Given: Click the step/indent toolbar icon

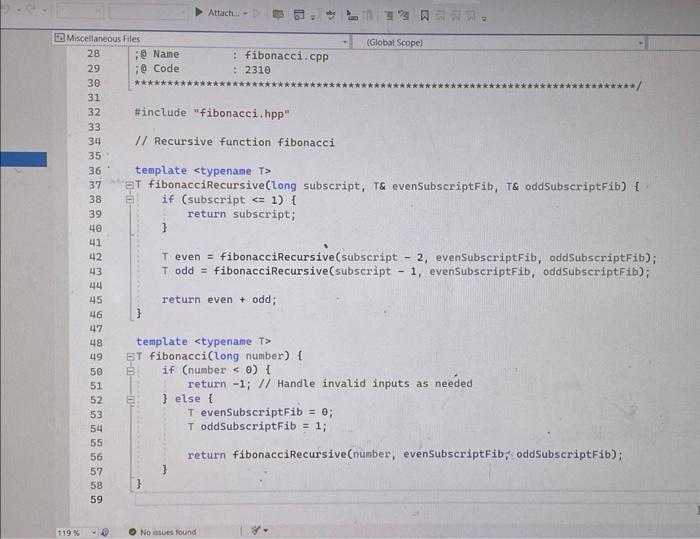Looking at the screenshot, I should 352,16.
